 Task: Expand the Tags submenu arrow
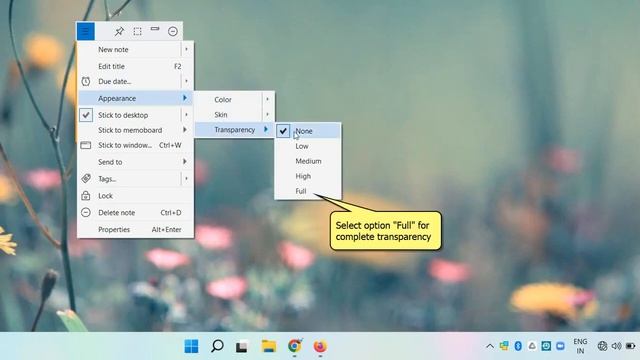coord(186,178)
